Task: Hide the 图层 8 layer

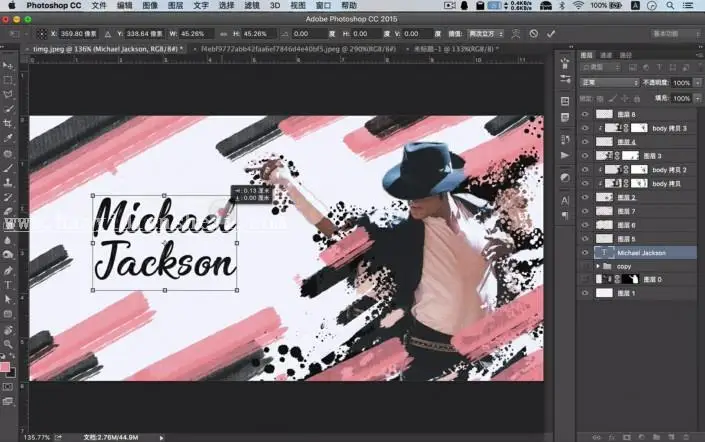Action: pos(585,114)
